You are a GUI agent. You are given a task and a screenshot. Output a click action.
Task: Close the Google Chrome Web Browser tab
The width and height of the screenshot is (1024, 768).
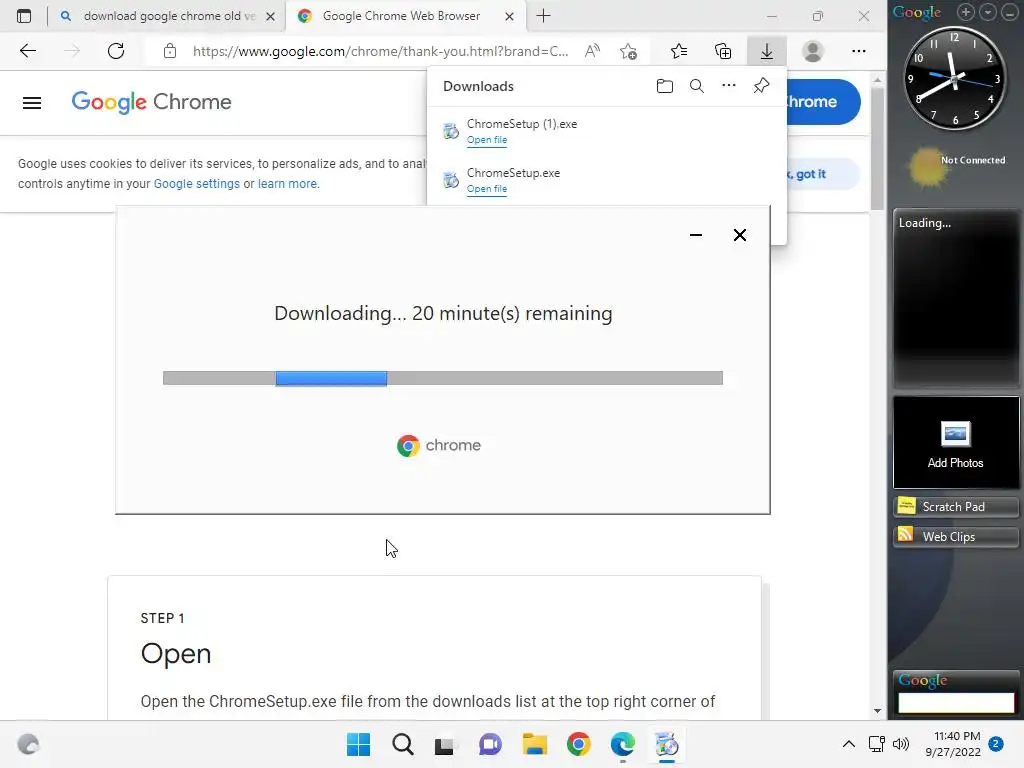tap(509, 16)
